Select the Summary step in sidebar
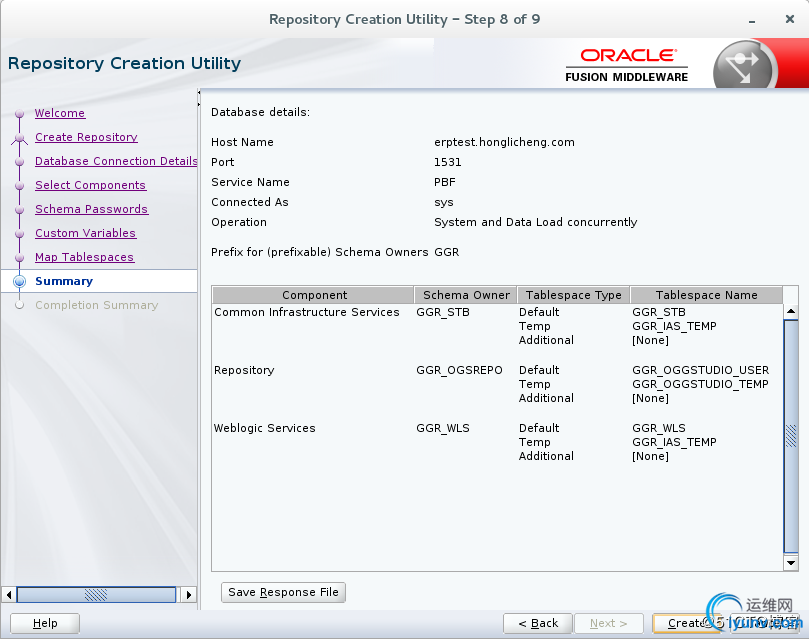809x639 pixels. point(64,281)
